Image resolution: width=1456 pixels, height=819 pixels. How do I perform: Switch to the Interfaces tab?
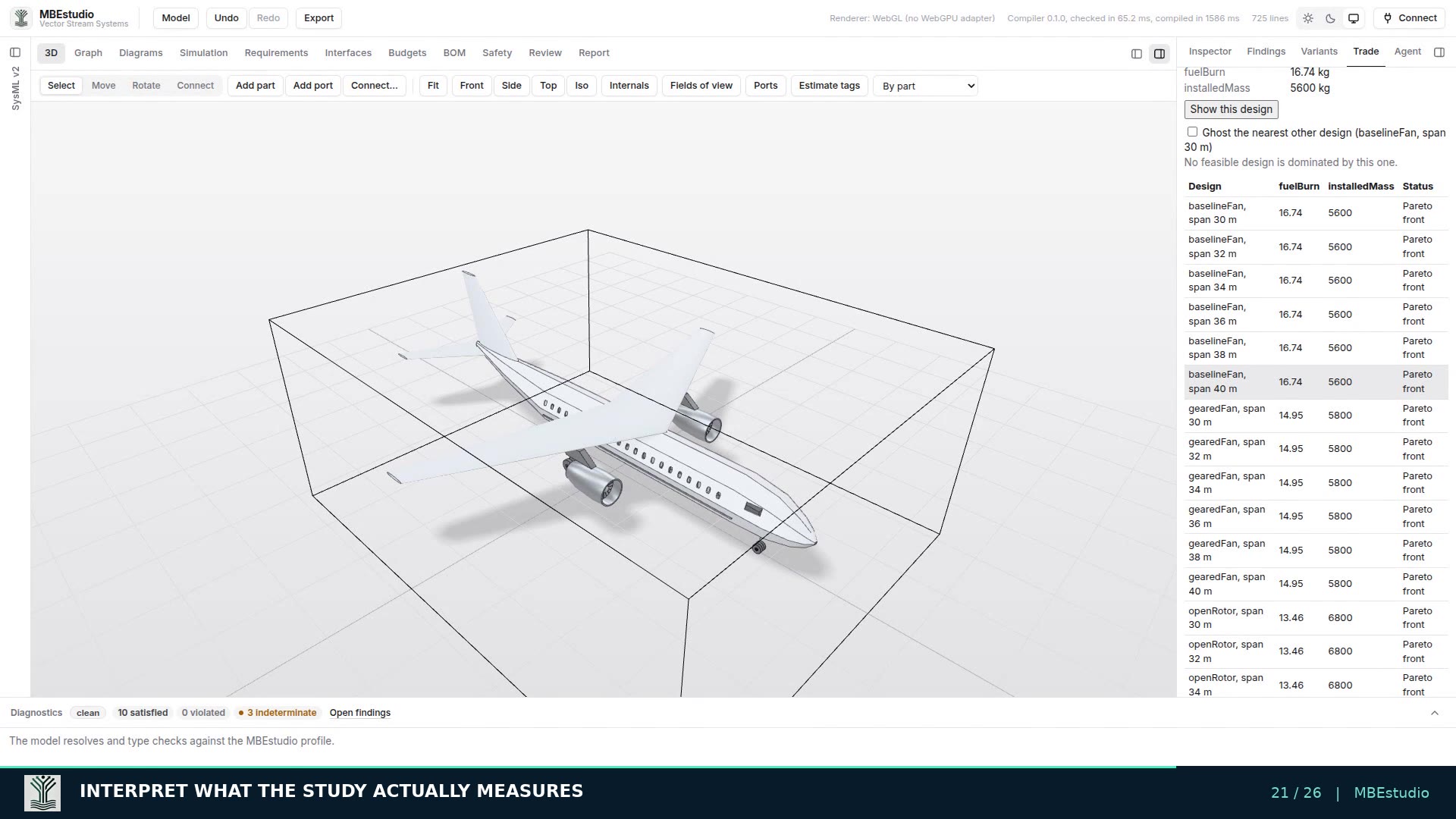(348, 53)
